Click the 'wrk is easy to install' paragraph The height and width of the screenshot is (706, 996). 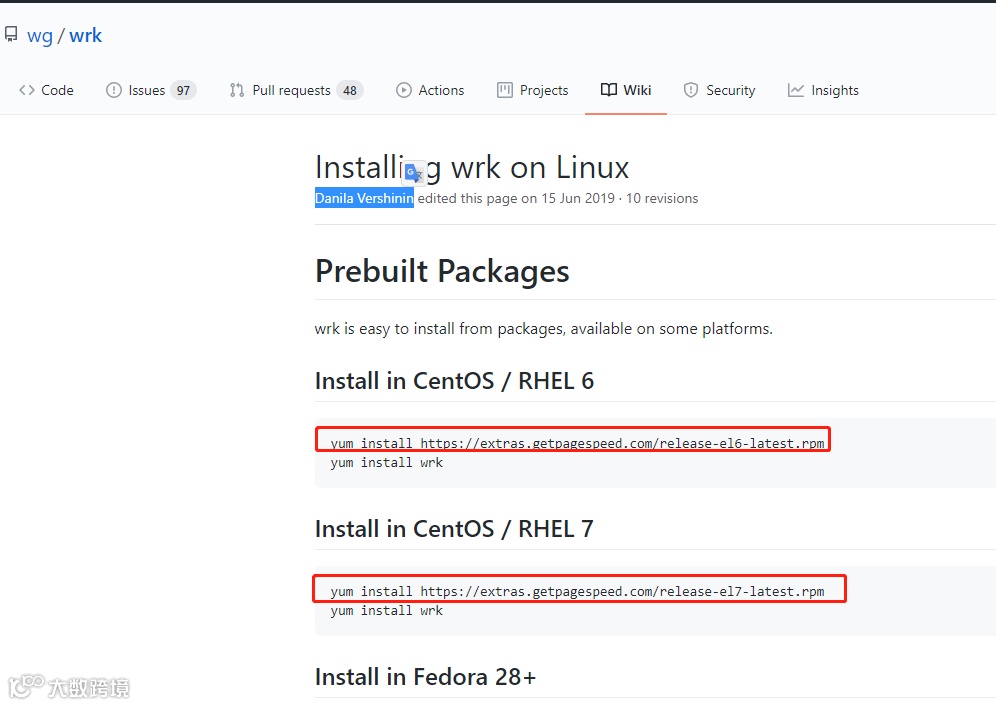[x=544, y=329]
